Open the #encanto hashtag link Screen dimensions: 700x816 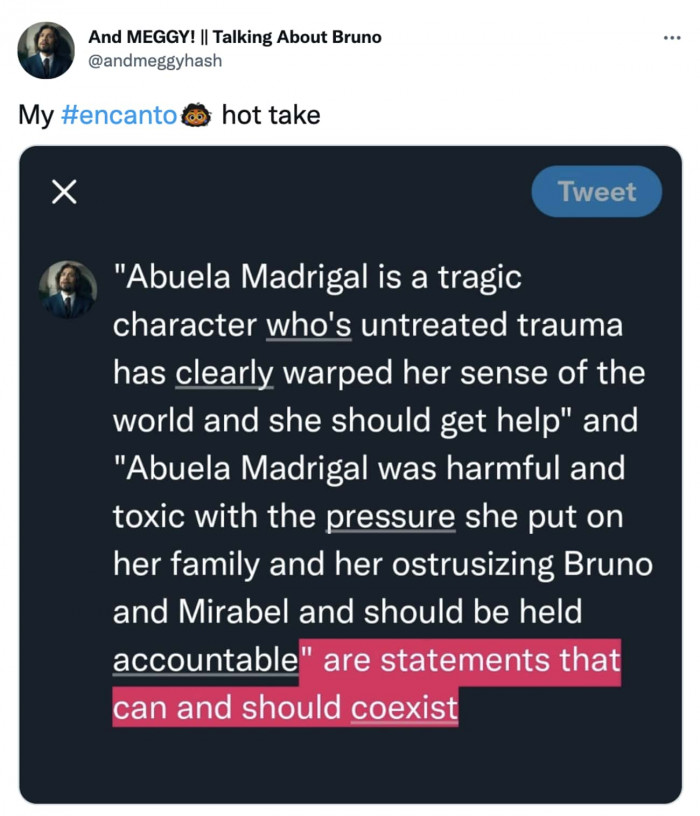click(120, 116)
